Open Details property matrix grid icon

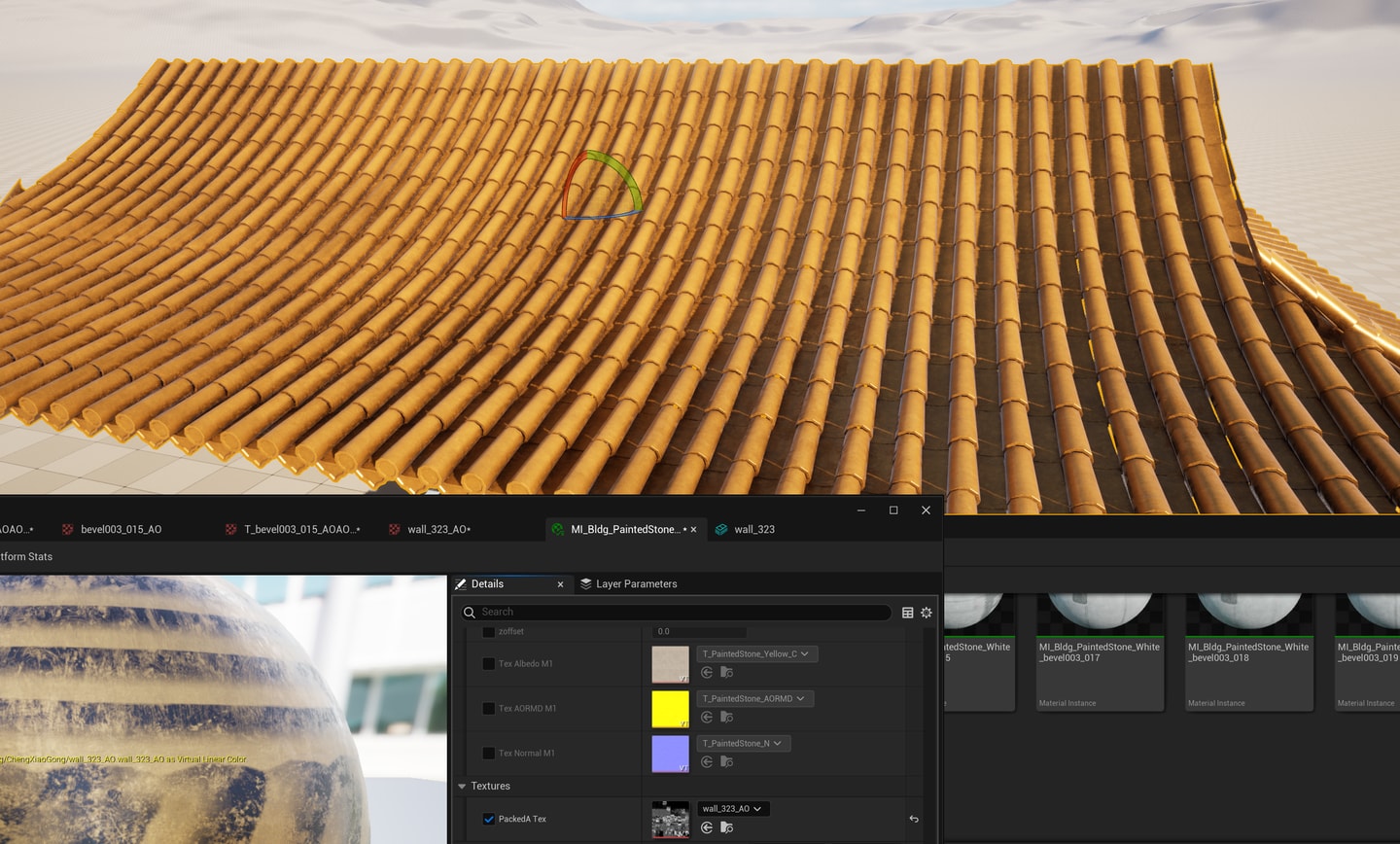tap(908, 613)
